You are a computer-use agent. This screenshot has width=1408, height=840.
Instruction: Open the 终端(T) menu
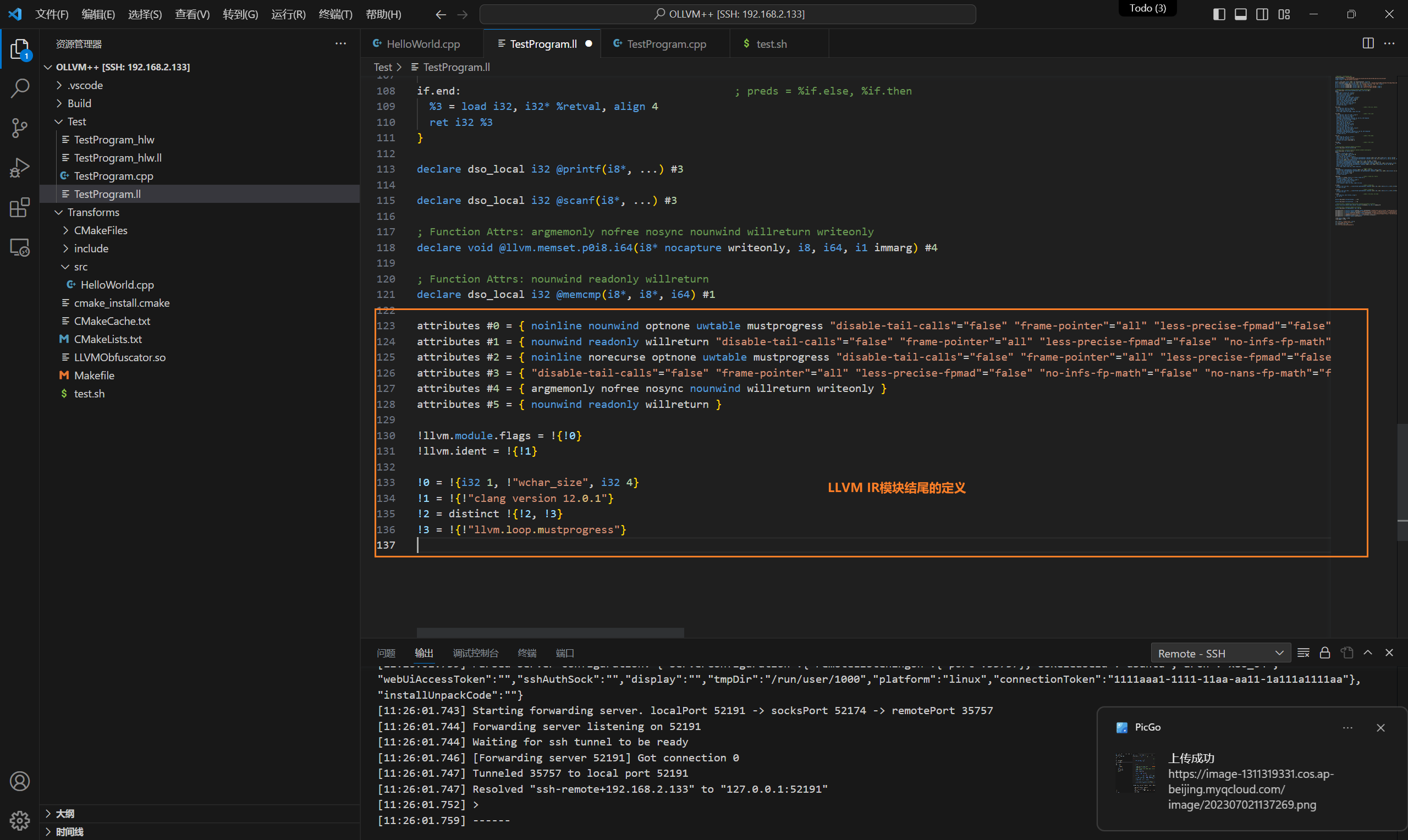click(x=335, y=14)
